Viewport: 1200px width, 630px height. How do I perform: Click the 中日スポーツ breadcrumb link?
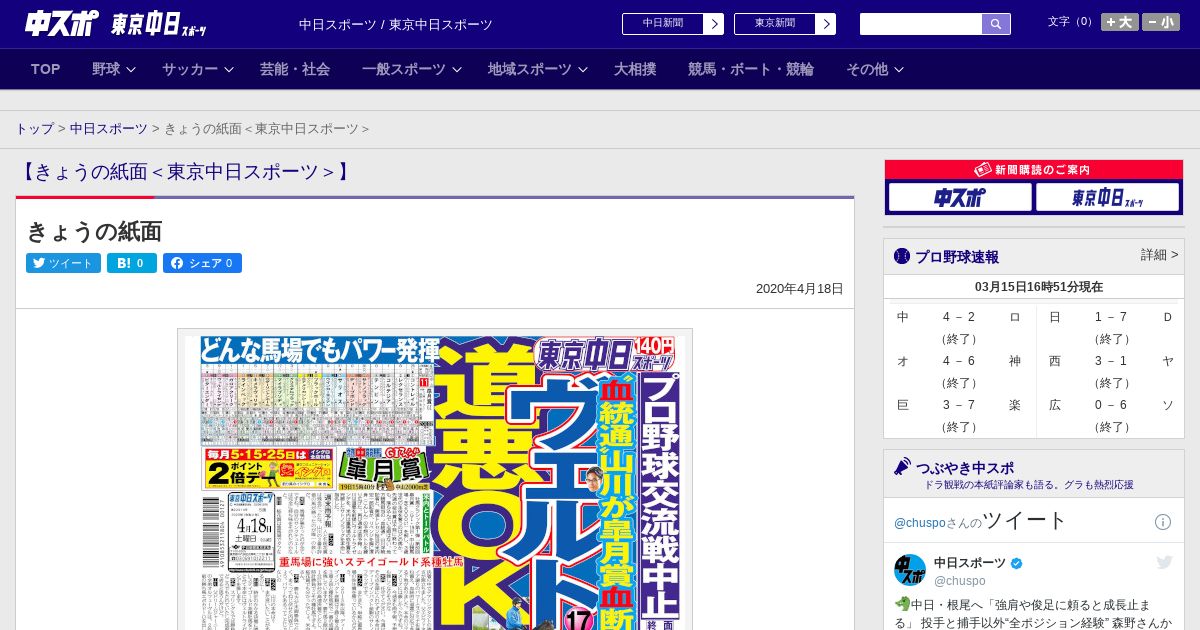pyautogui.click(x=108, y=128)
